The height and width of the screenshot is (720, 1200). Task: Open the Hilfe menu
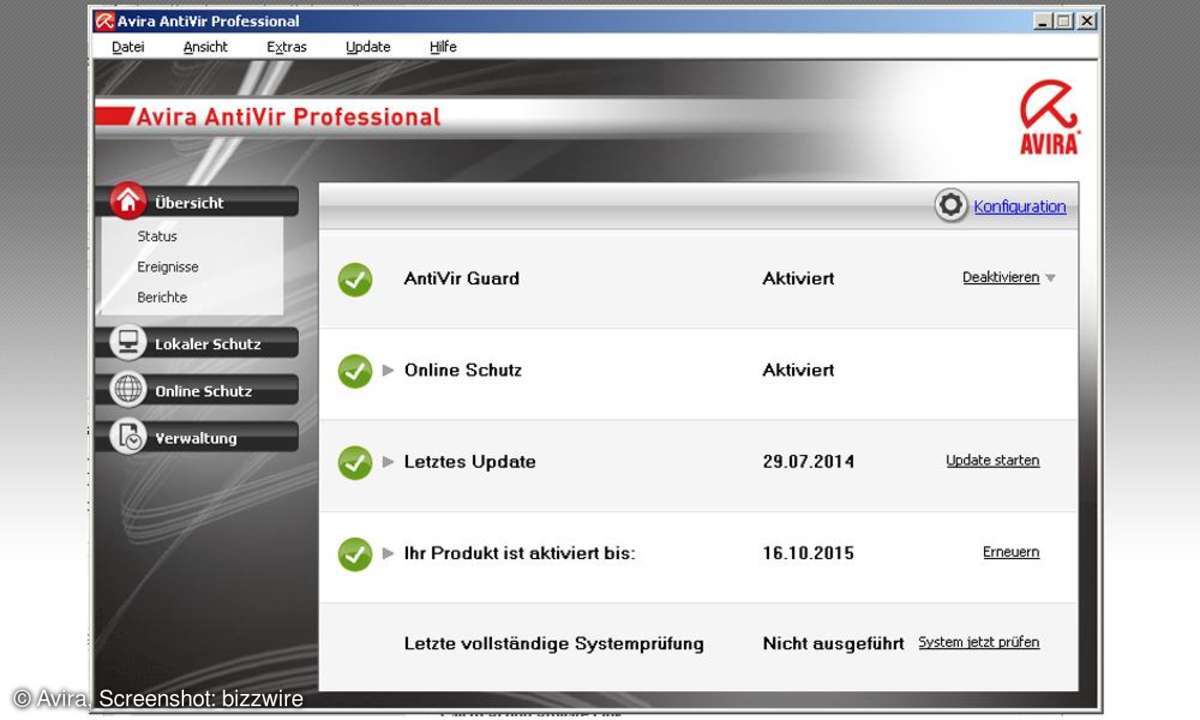point(443,47)
